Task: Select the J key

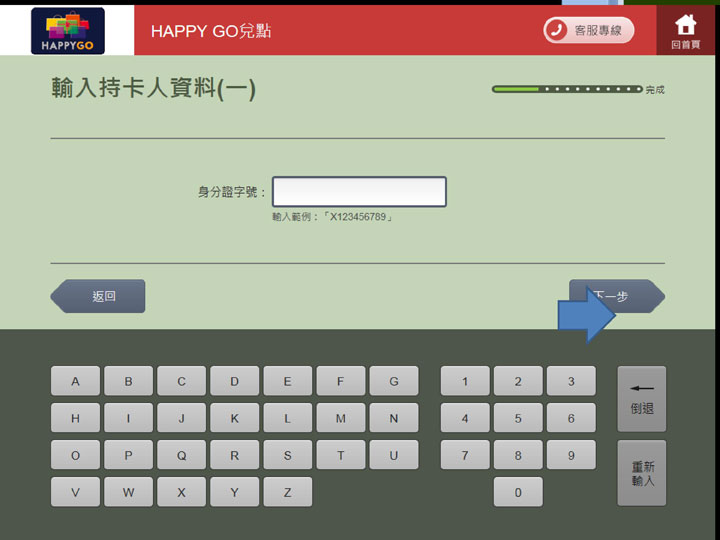Action: coord(181,418)
